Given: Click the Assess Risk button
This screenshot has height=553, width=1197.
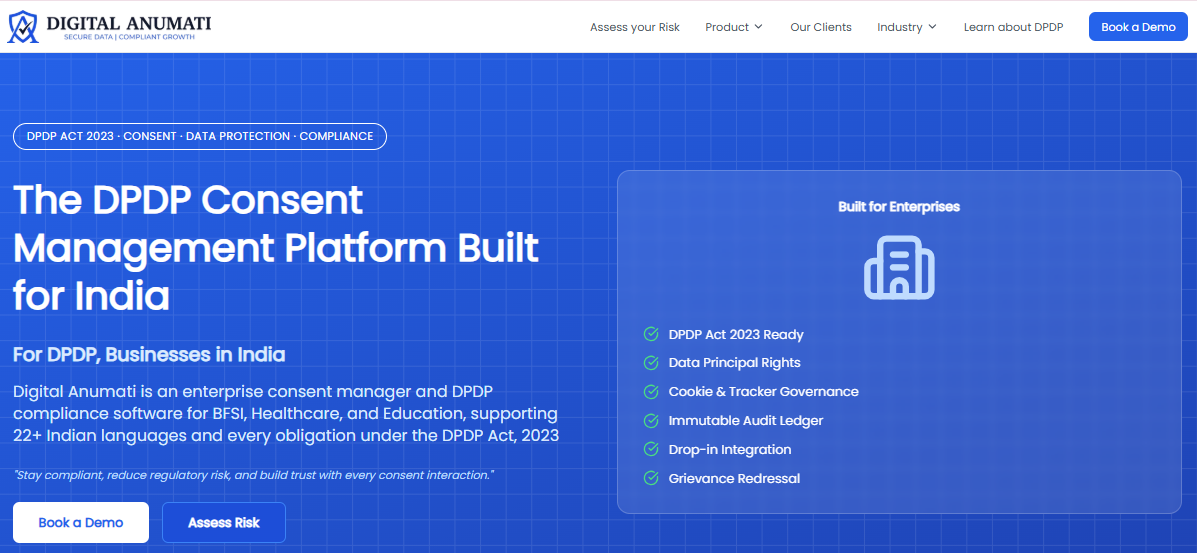Looking at the screenshot, I should (x=224, y=522).
